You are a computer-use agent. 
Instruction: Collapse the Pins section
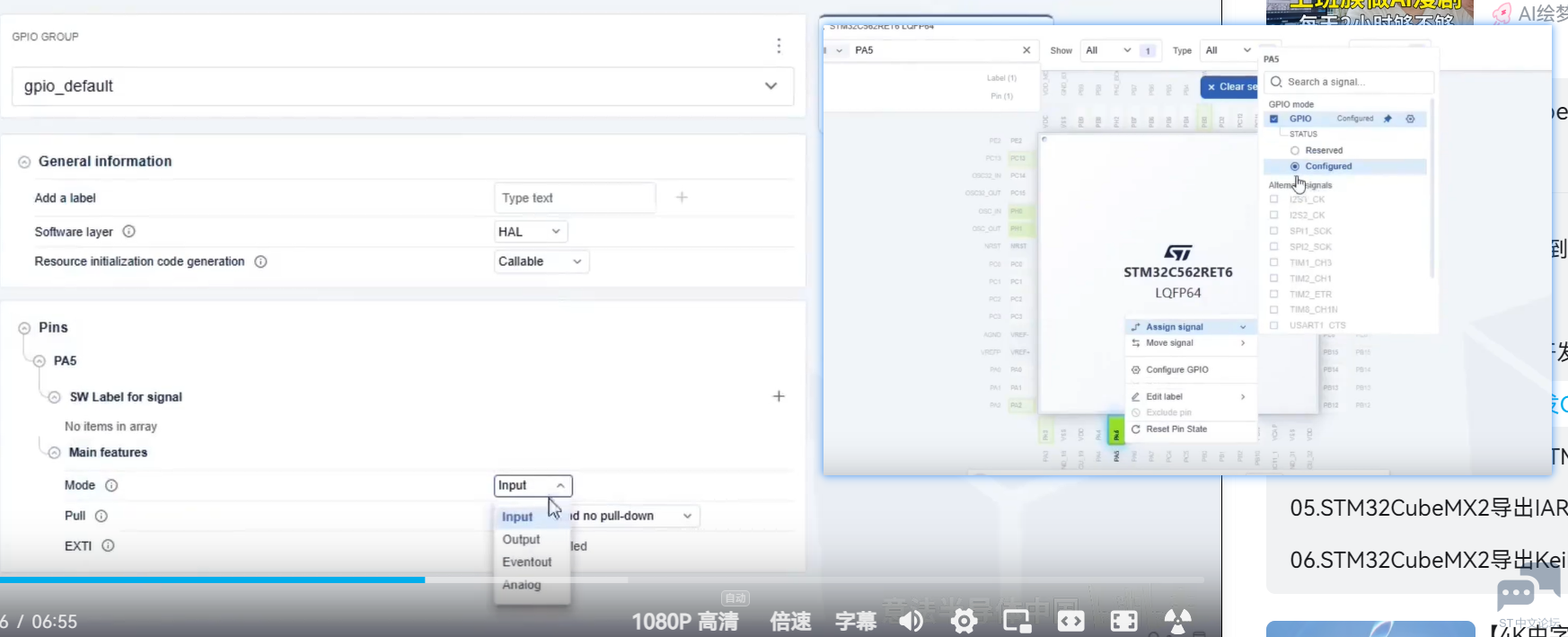click(24, 328)
